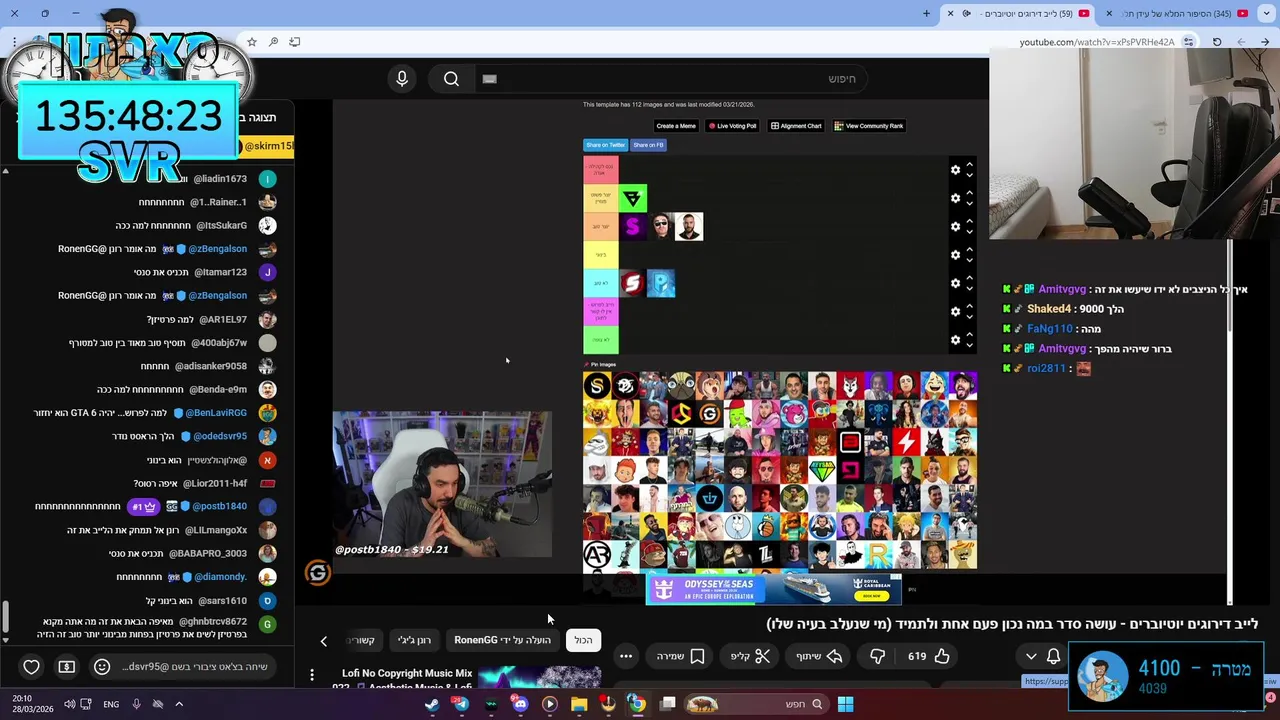Click the Share on FB button
This screenshot has height=720, width=1280.
[648, 145]
